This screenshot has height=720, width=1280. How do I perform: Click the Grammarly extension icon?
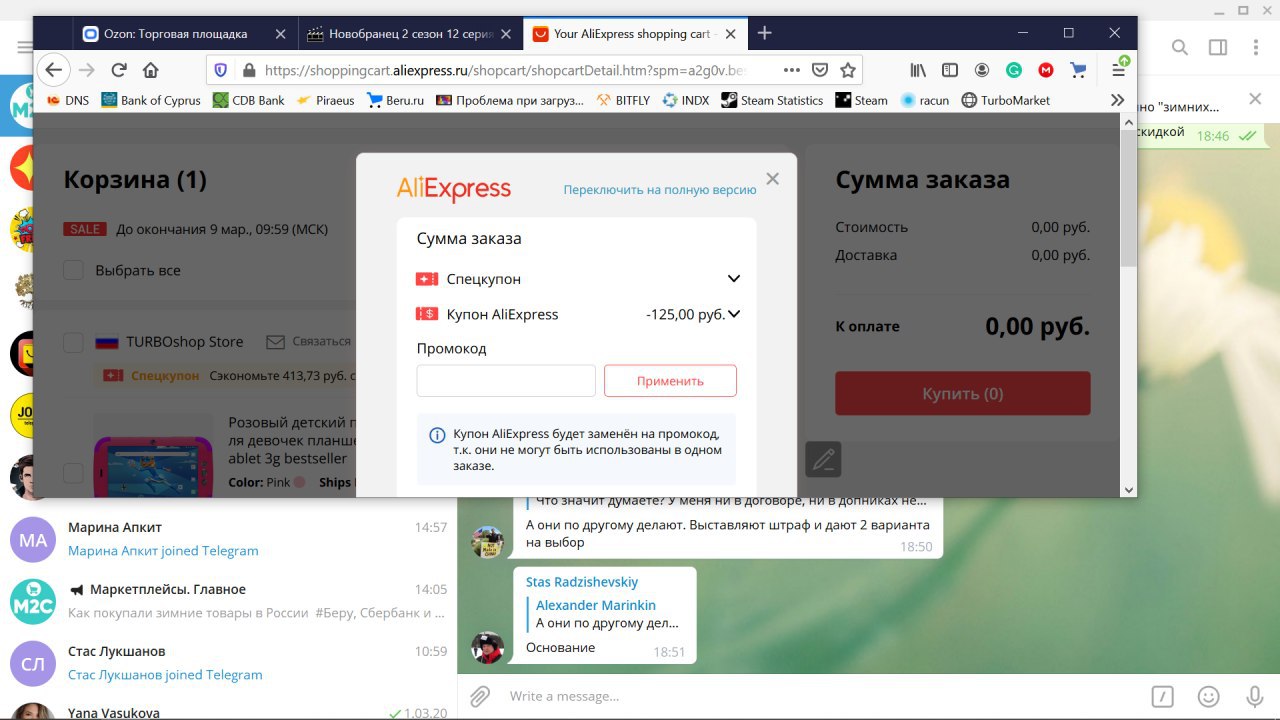[1014, 70]
